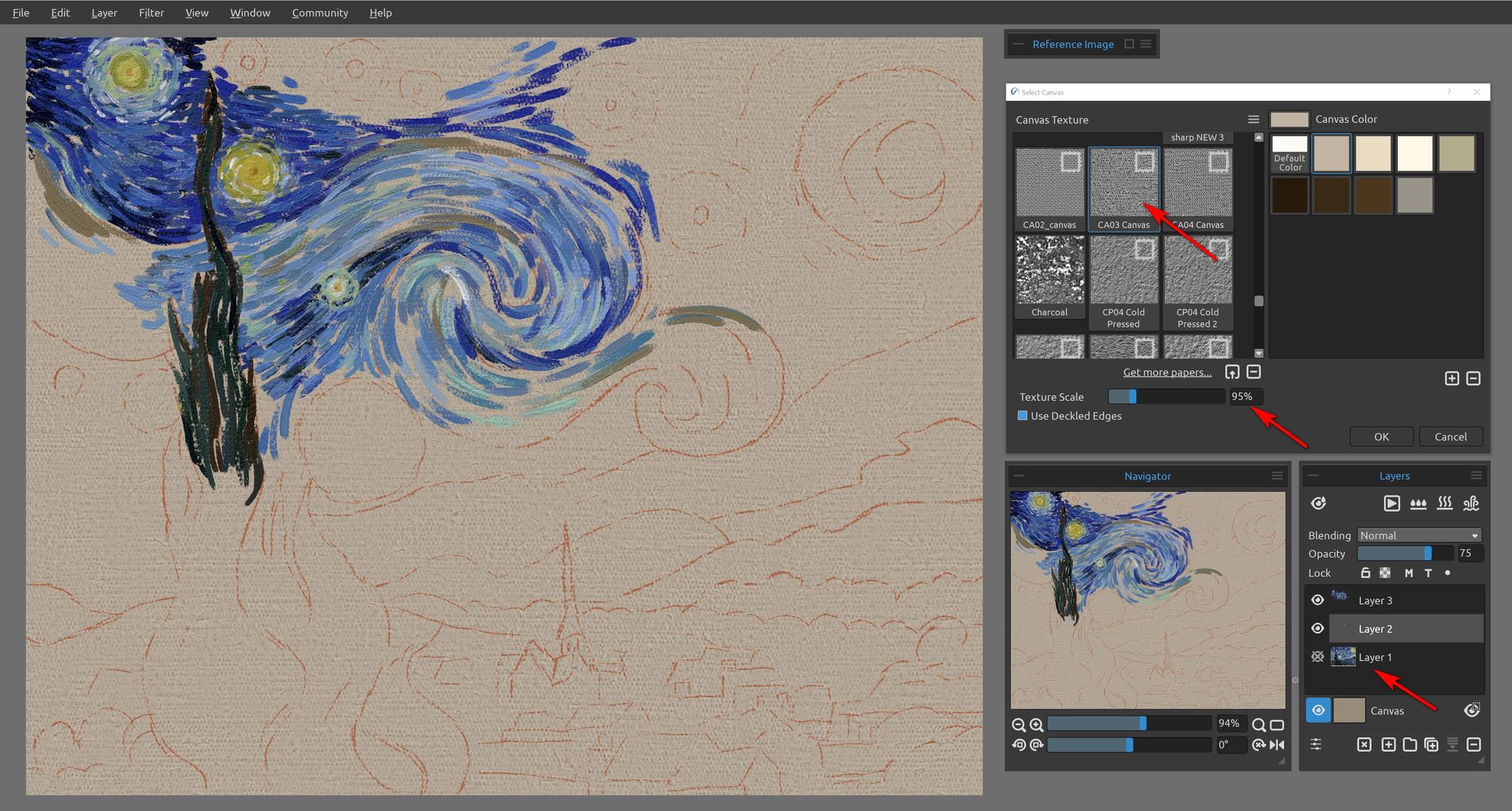This screenshot has width=1512, height=811.
Task: Toggle Use Deckled Edges checkbox
Action: tap(1022, 416)
